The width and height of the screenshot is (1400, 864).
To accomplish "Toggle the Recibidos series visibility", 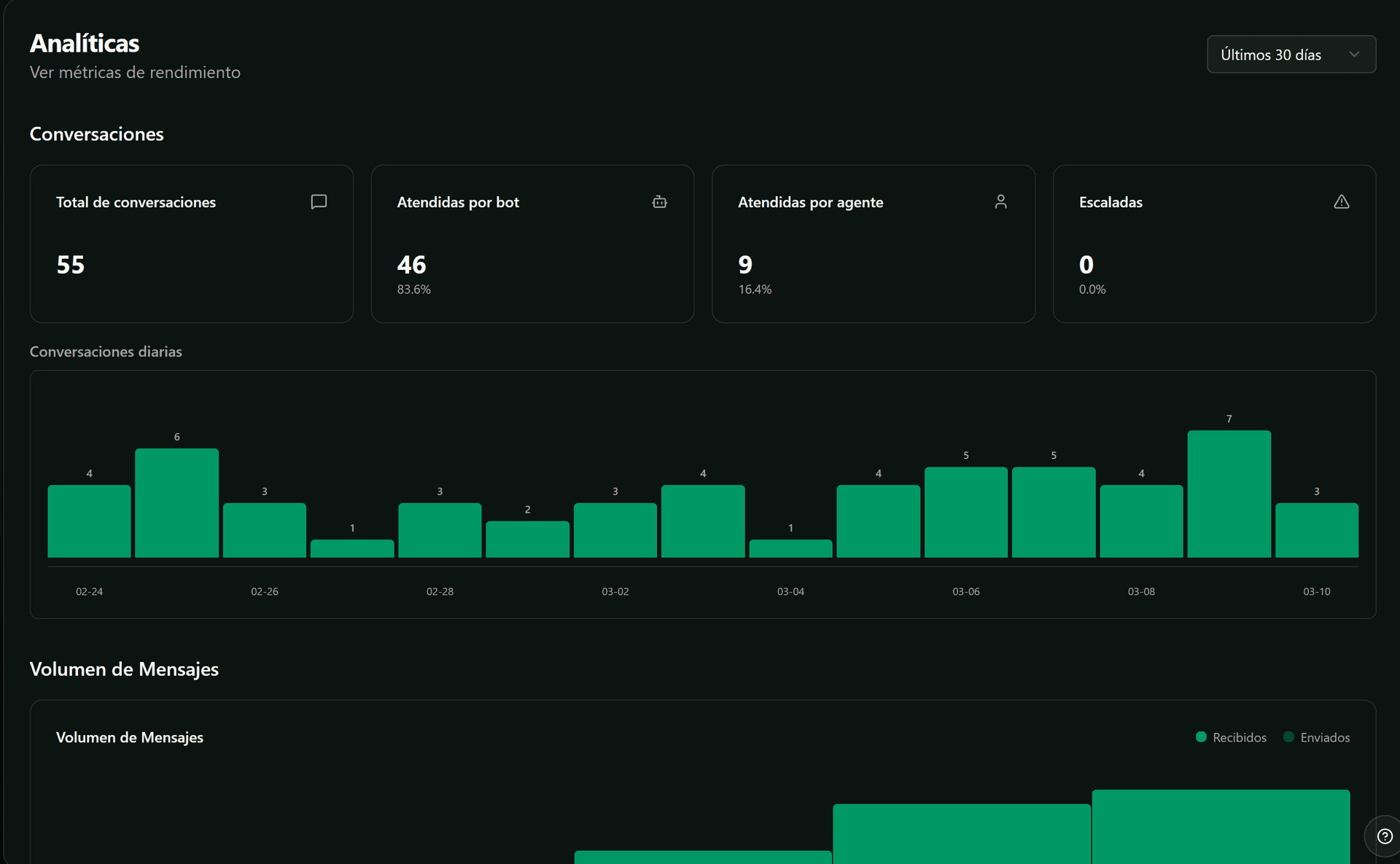I will tap(1232, 737).
